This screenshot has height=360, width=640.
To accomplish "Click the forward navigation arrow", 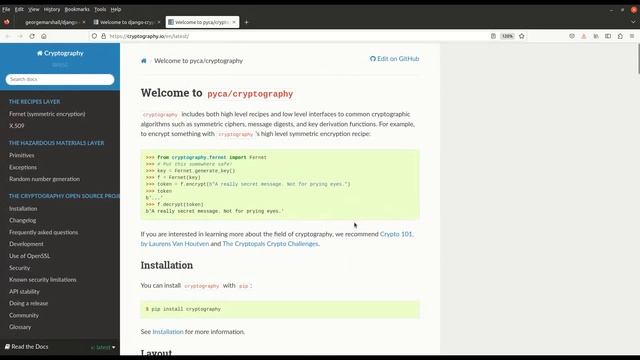I will coord(20,36).
